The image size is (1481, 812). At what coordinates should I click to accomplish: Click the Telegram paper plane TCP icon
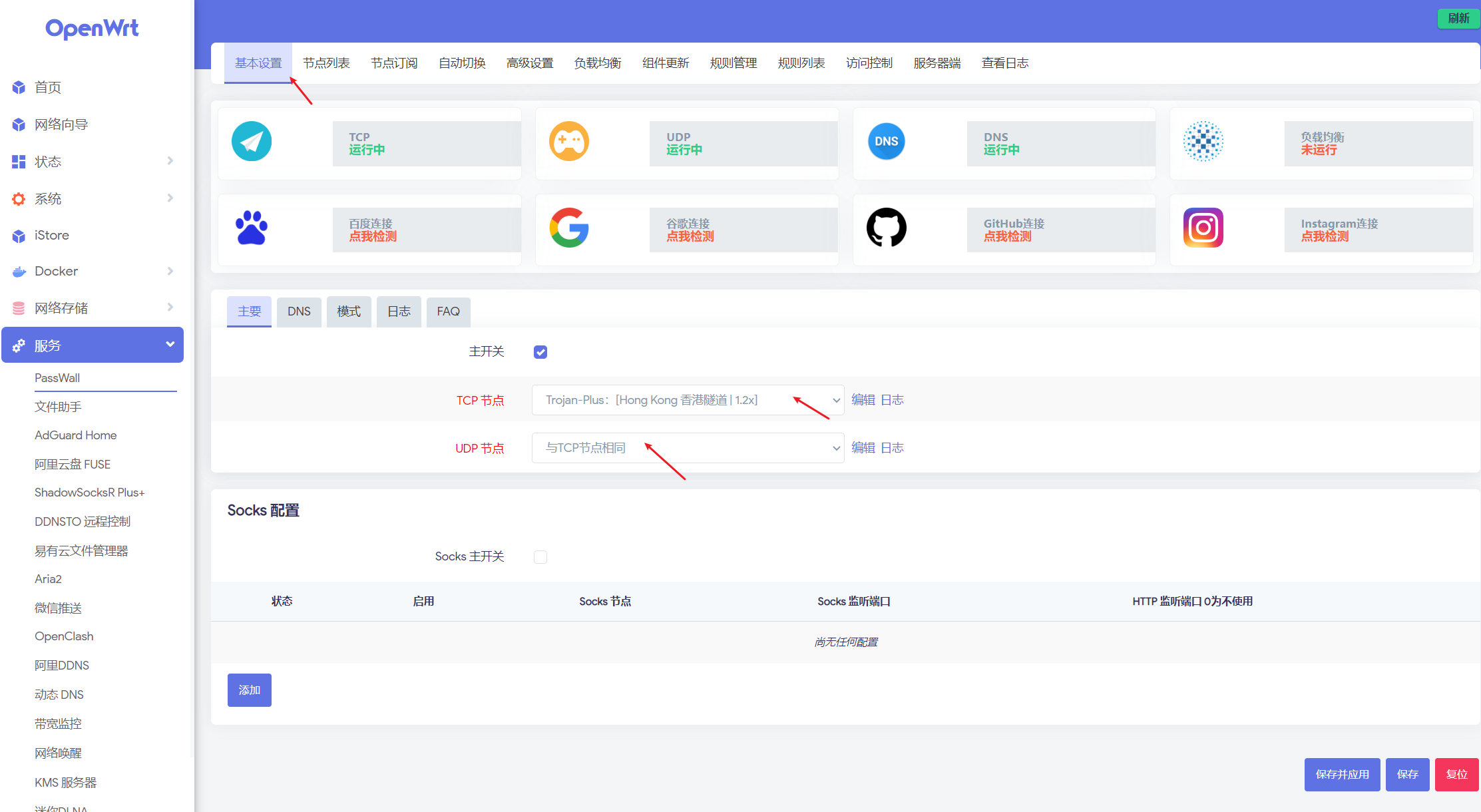tap(252, 142)
